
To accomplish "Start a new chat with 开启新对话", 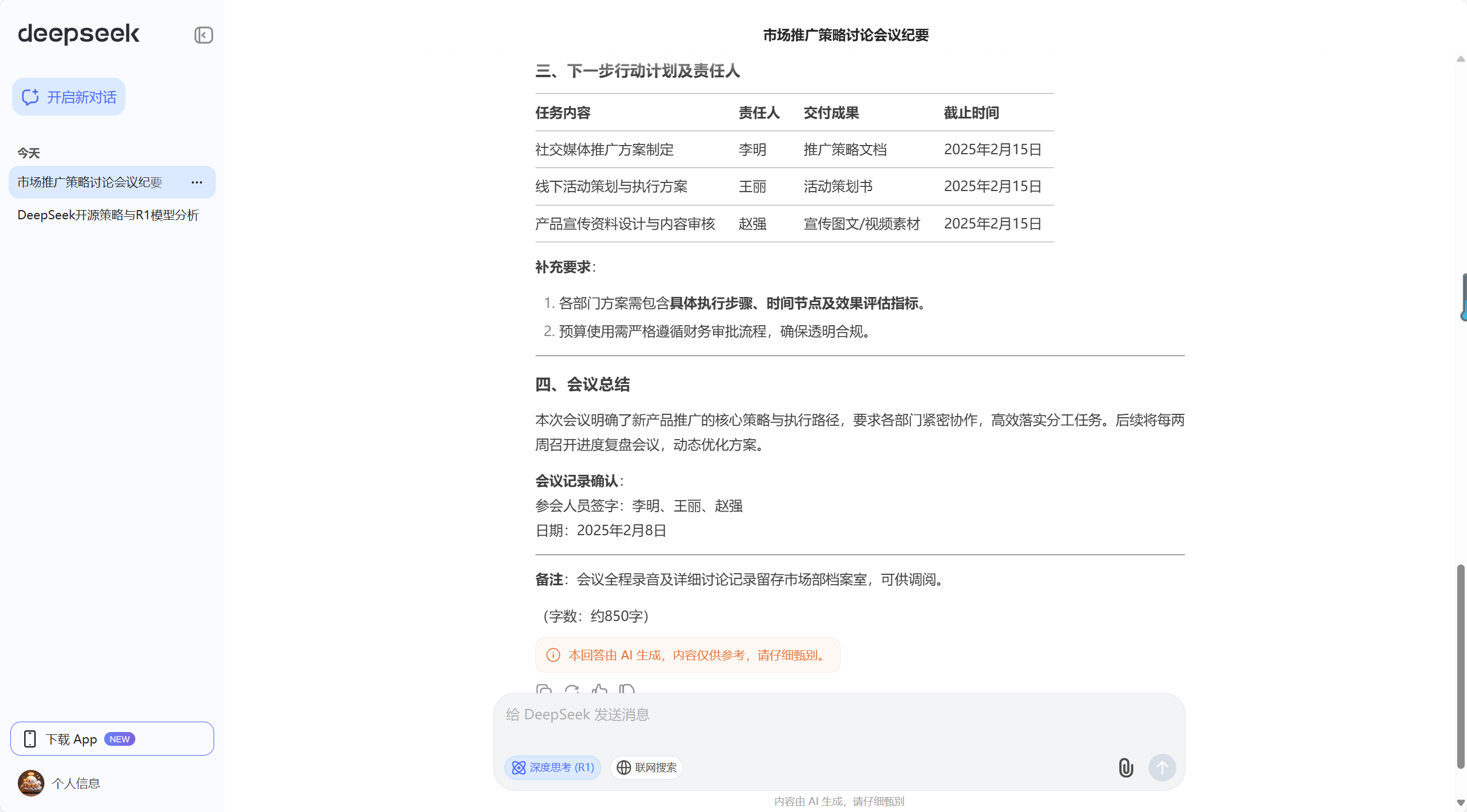I will click(x=68, y=97).
